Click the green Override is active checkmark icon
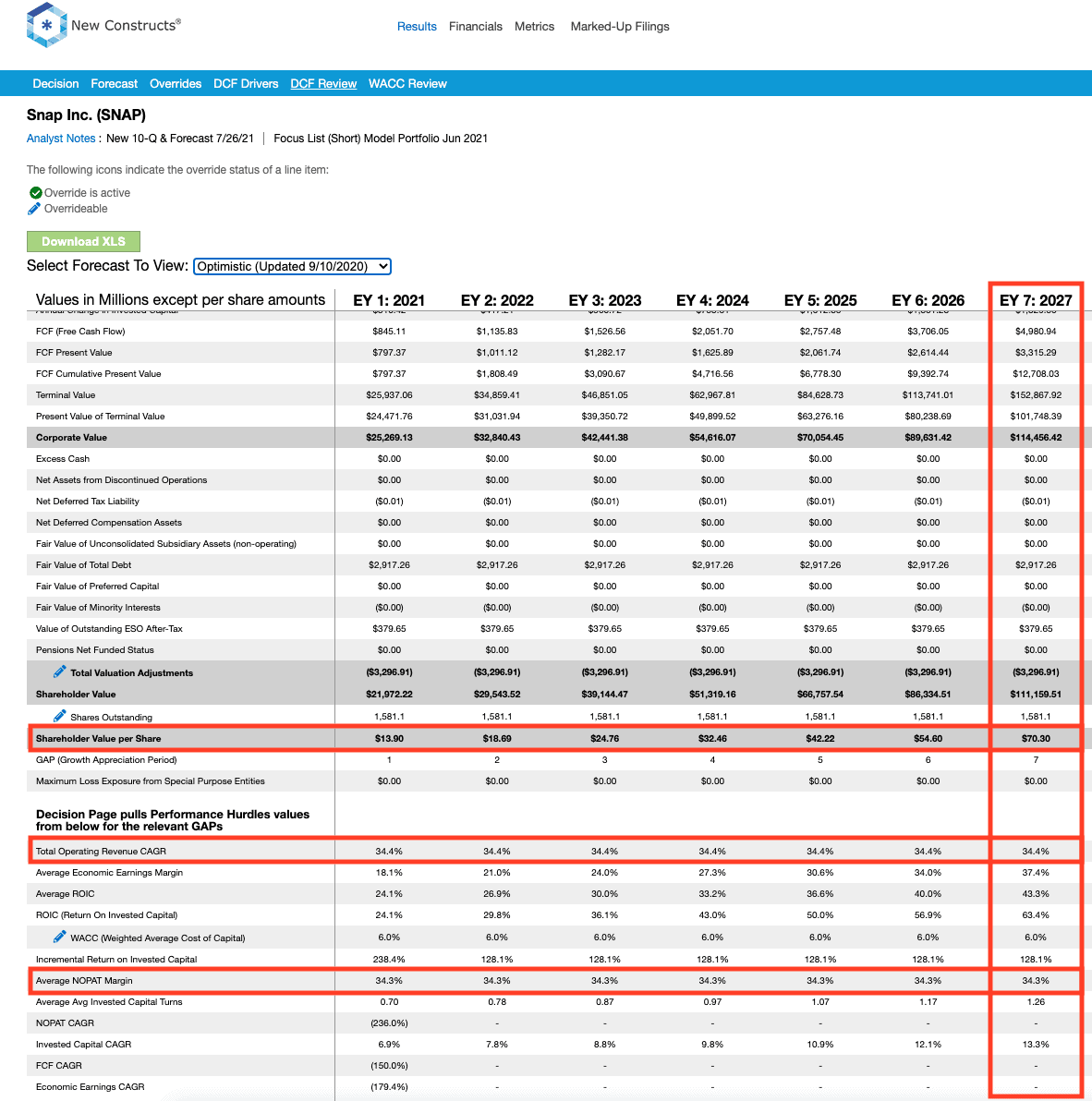This screenshot has width=1092, height=1101. pyautogui.click(x=35, y=192)
